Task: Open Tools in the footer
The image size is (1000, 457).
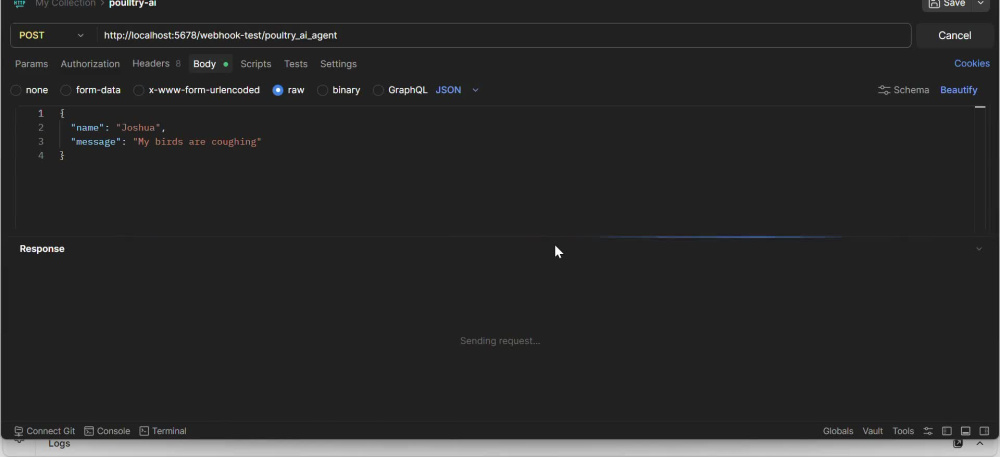Action: 903,431
